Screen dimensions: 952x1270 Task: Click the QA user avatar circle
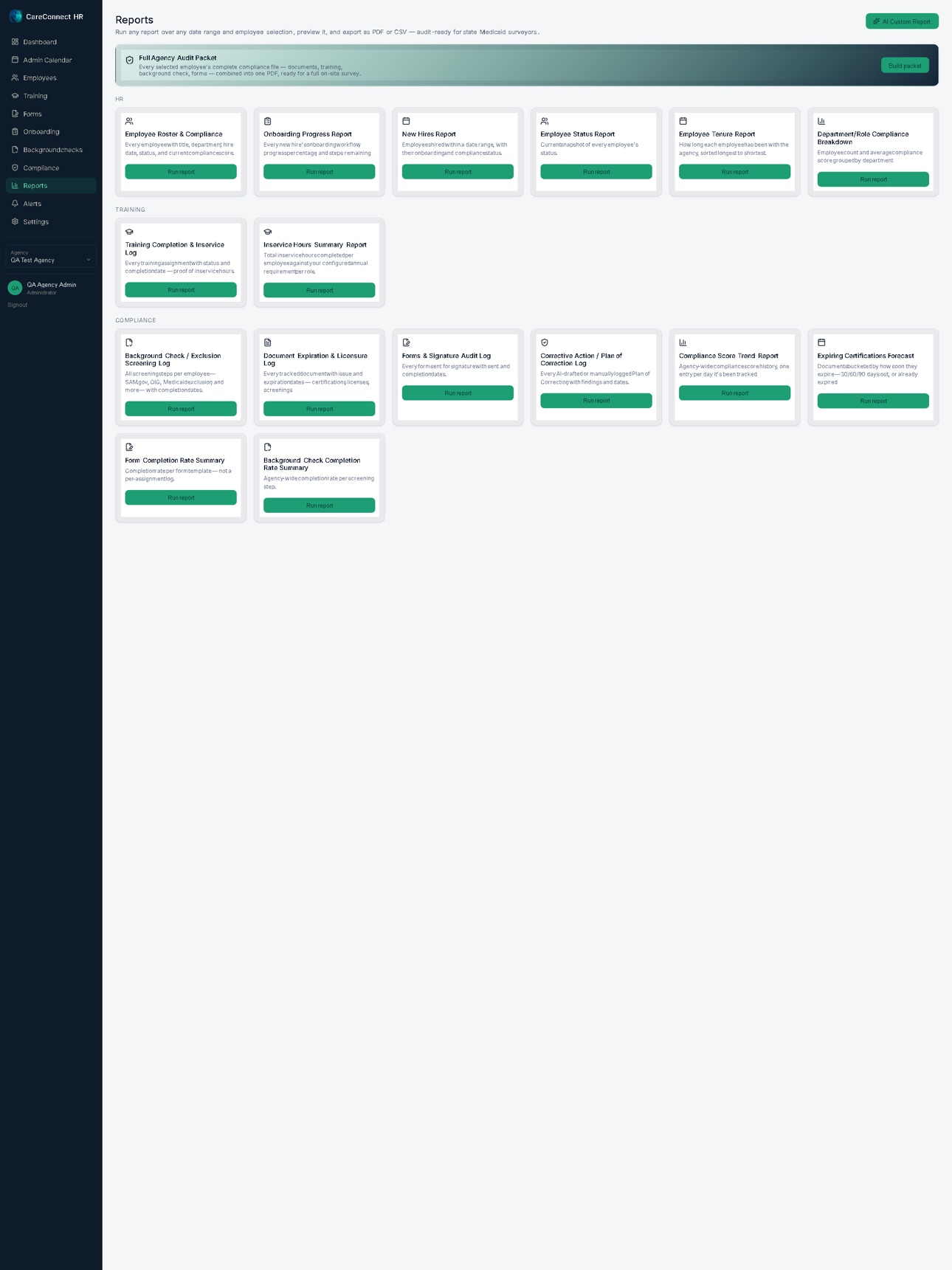(15, 288)
